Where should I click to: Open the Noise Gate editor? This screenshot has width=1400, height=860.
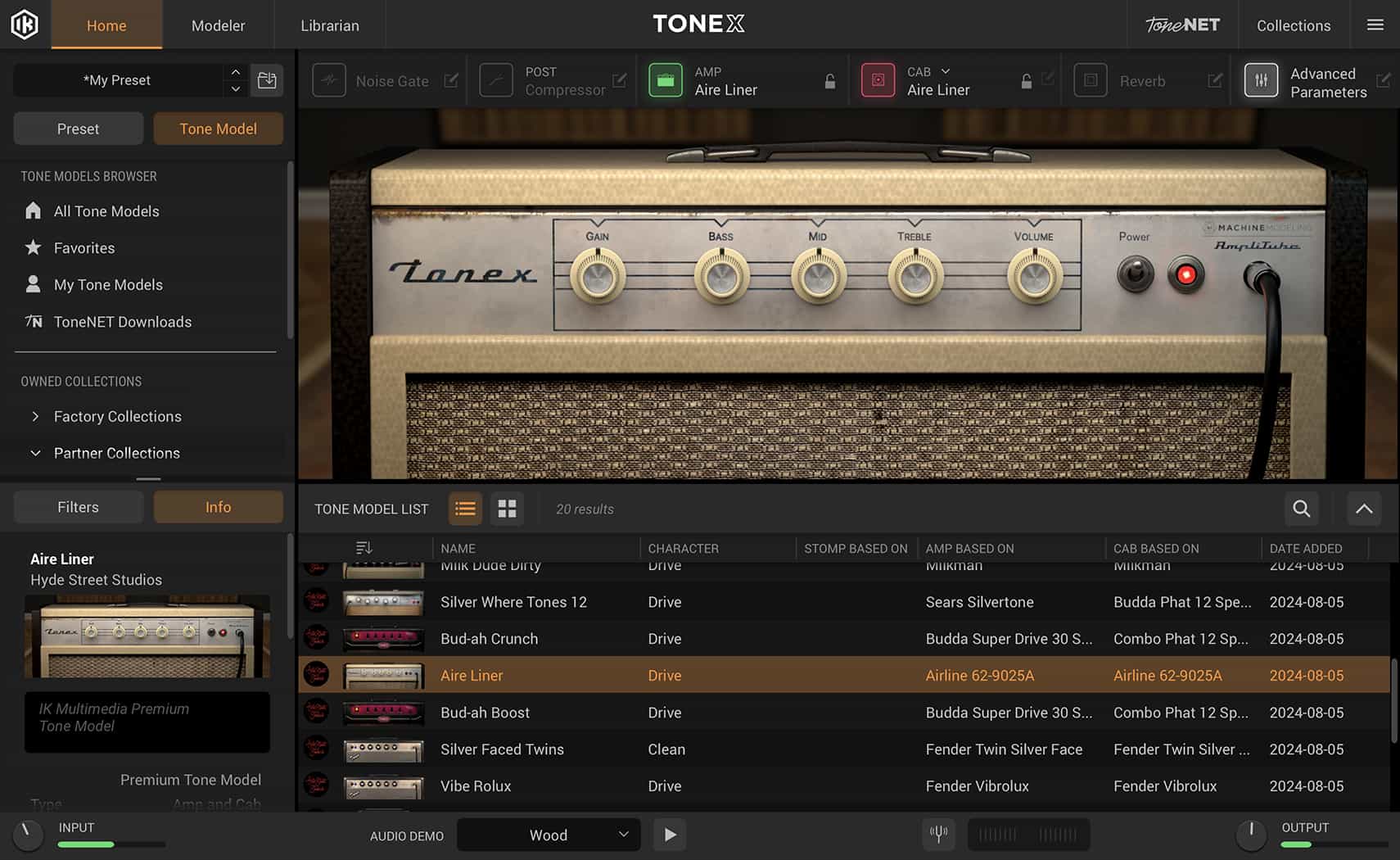(451, 80)
